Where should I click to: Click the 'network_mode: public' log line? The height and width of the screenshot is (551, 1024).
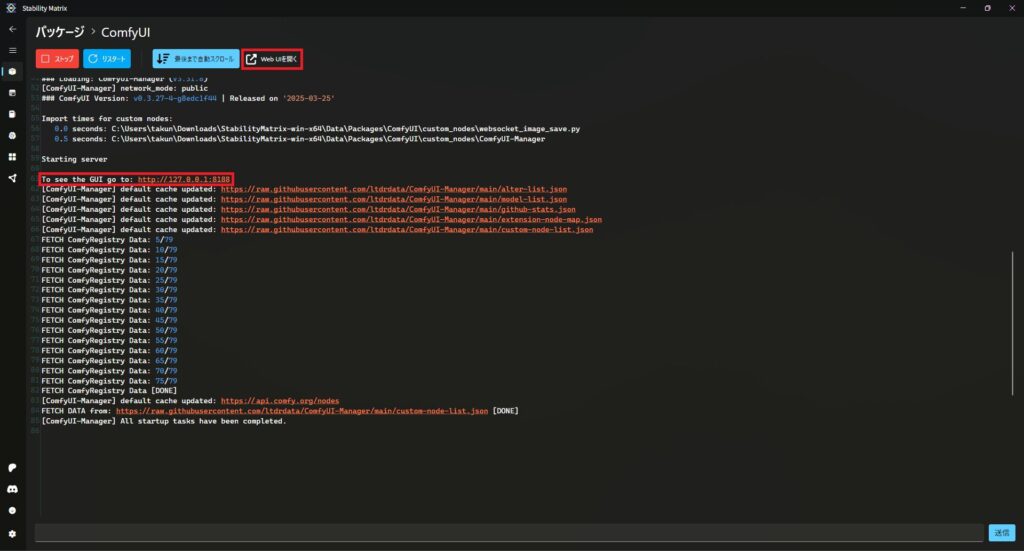point(124,88)
